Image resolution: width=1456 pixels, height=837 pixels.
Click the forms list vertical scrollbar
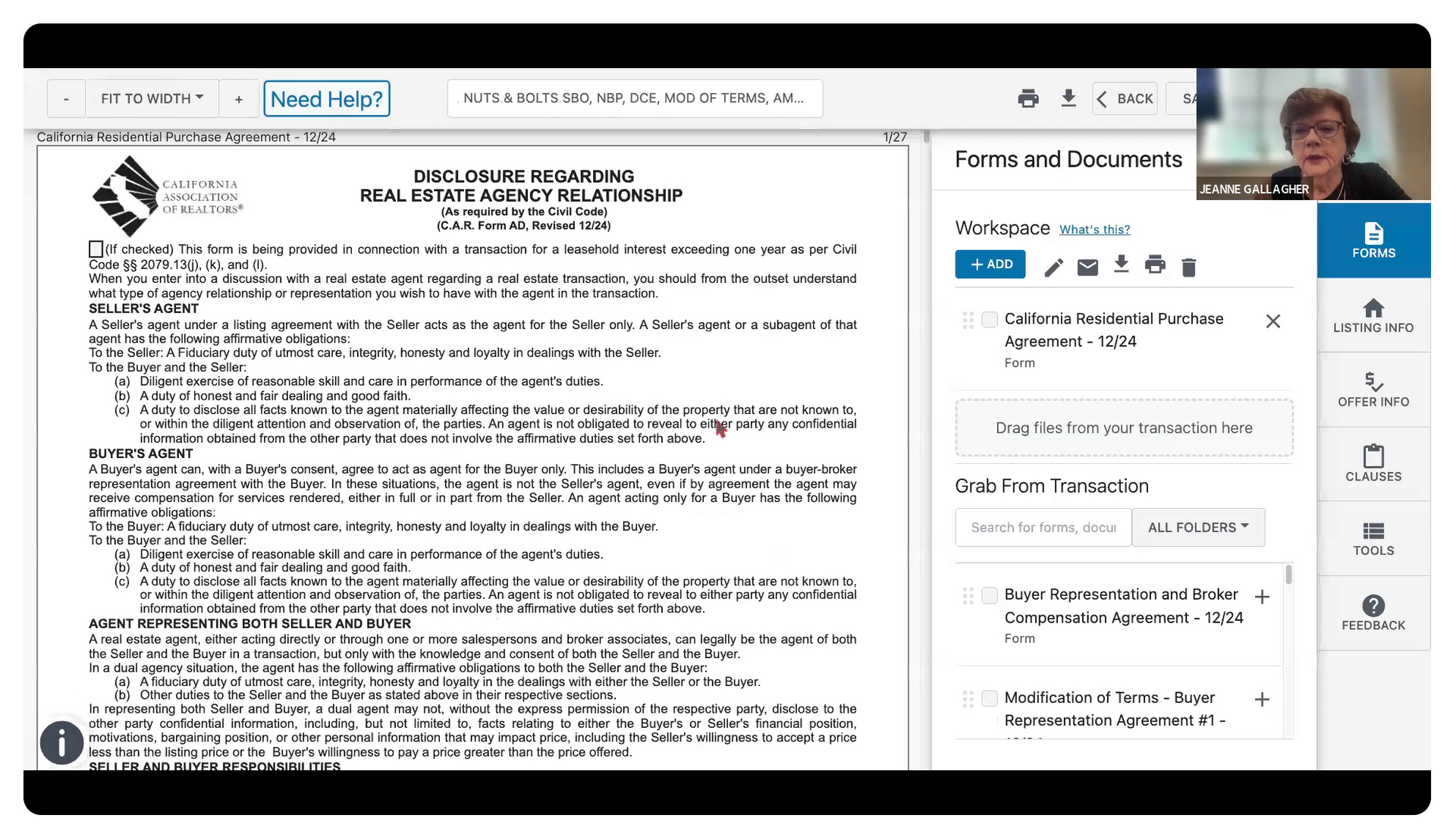(x=1288, y=576)
